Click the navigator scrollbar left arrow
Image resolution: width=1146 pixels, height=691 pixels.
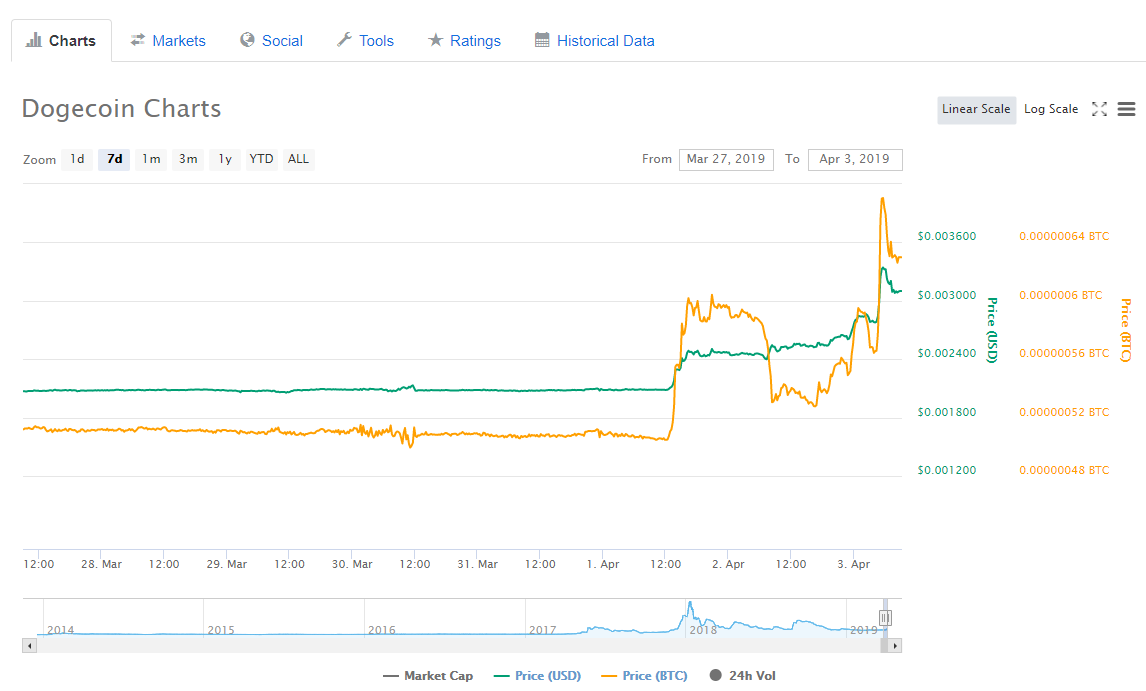29,646
